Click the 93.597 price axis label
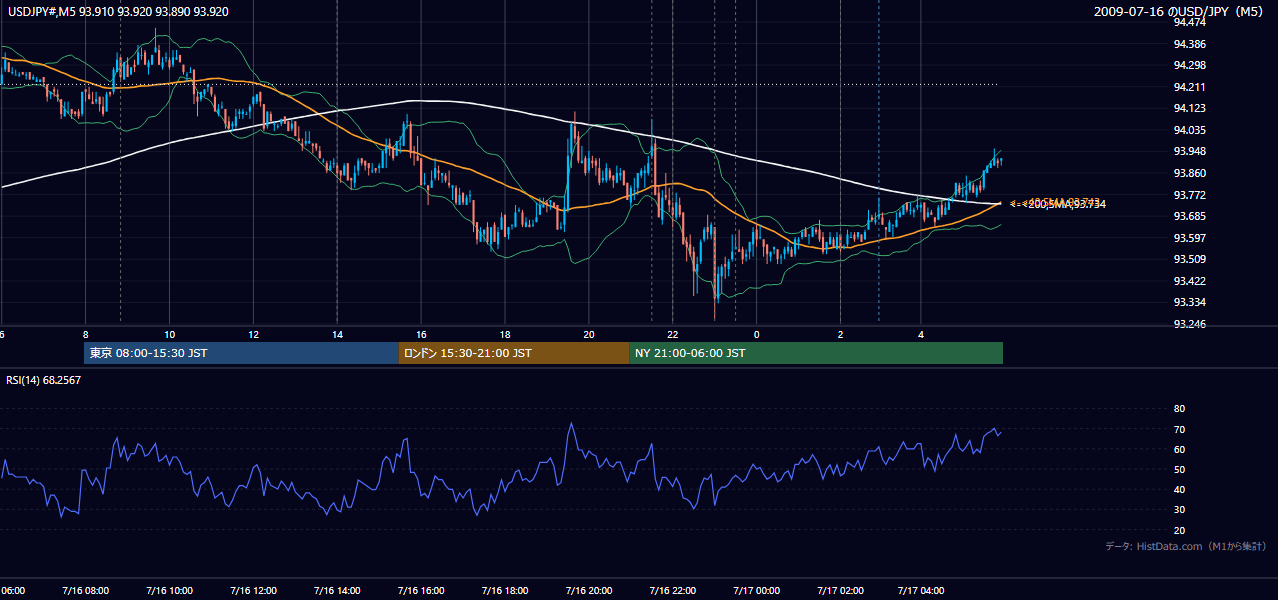Viewport: 1278px width, 600px height. point(1189,237)
